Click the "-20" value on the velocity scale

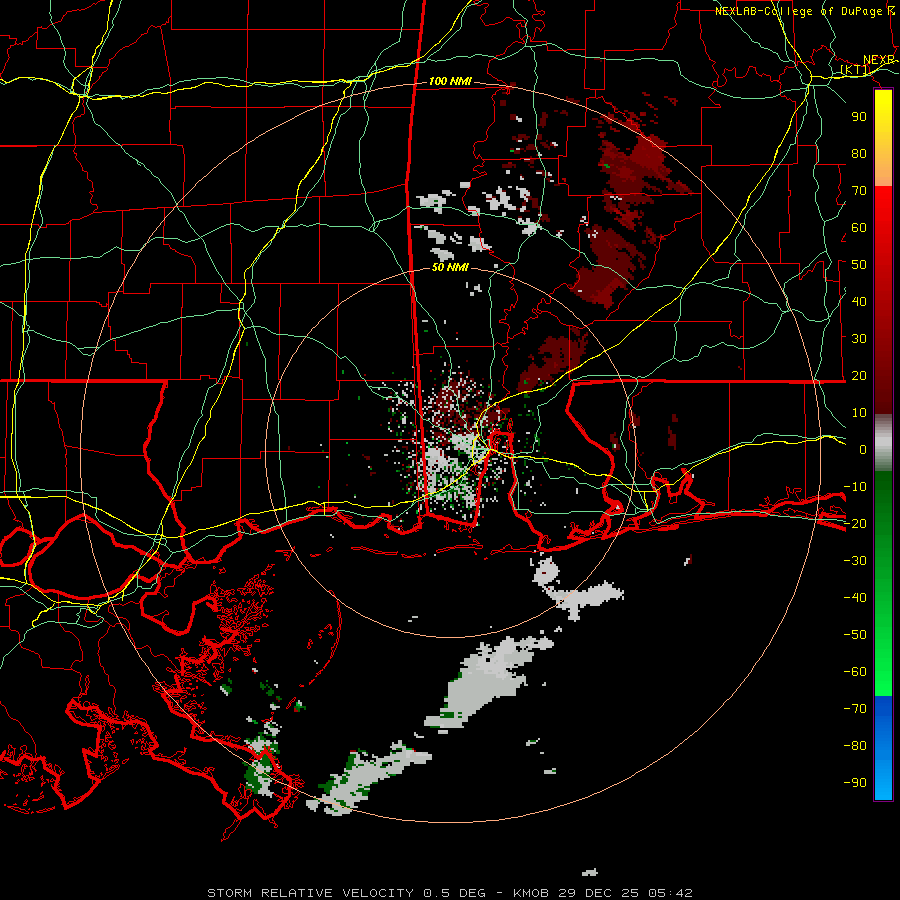[855, 523]
